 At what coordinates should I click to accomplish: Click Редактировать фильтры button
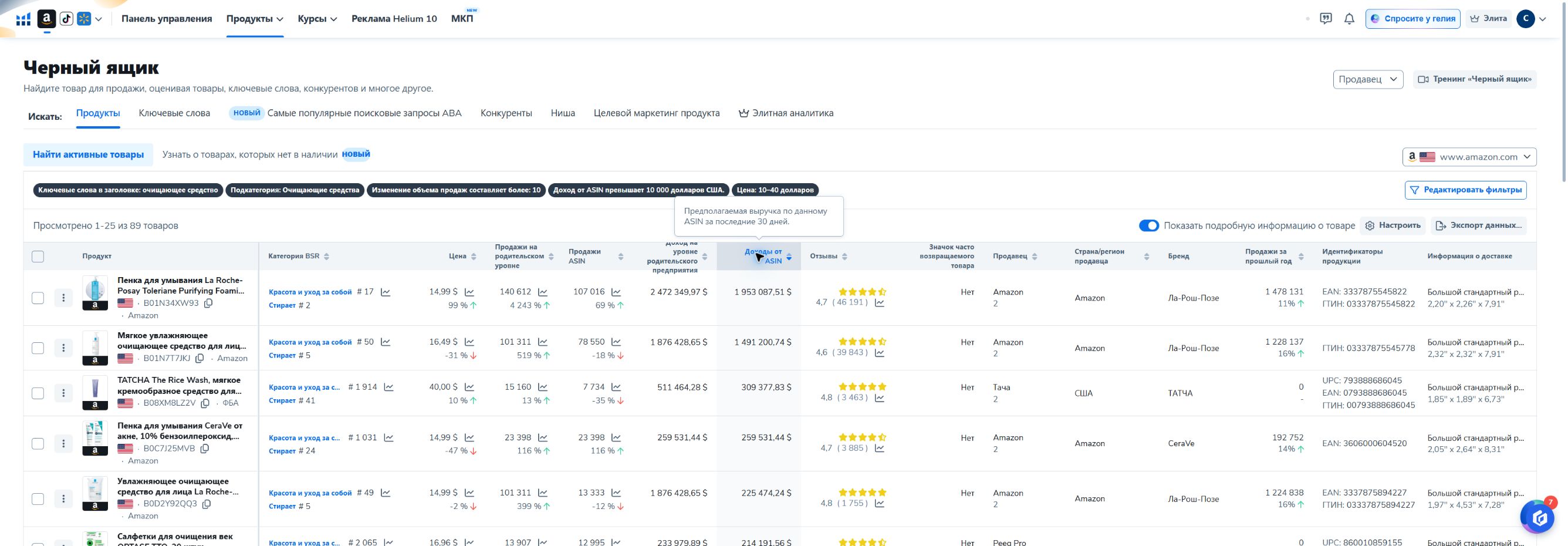pos(1465,190)
